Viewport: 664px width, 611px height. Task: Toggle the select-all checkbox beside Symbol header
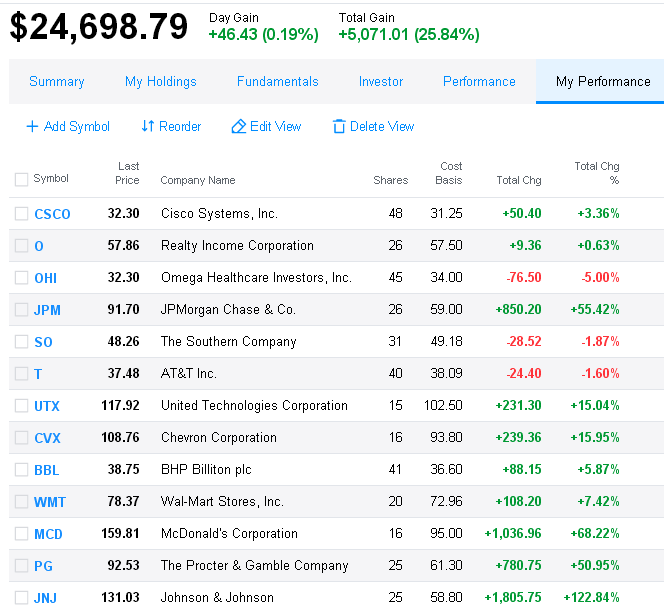pos(21,179)
